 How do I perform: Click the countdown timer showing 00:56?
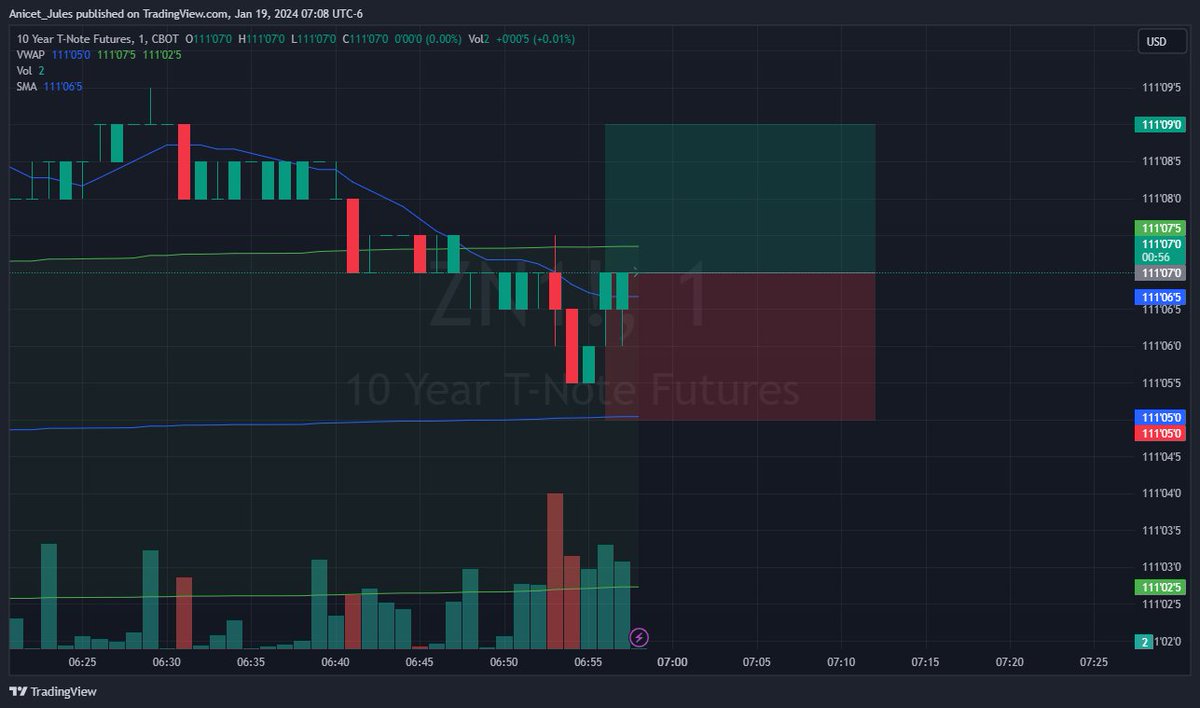[x=1158, y=257]
